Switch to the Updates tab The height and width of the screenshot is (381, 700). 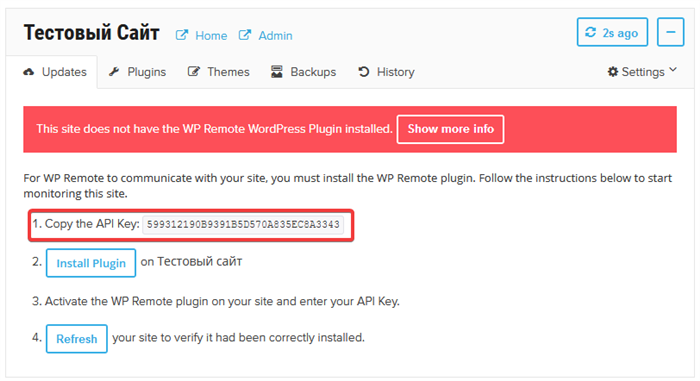tap(55, 72)
